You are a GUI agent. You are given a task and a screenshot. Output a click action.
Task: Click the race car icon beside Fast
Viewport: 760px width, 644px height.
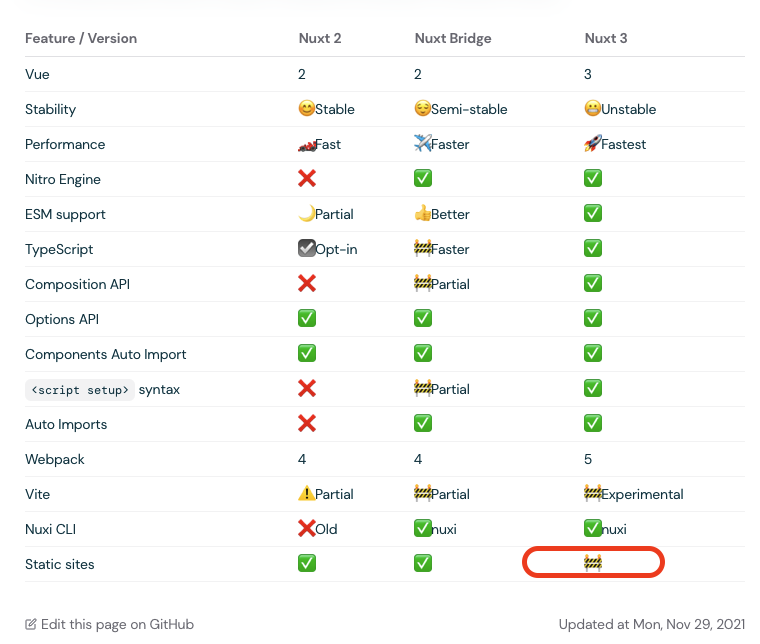307,144
